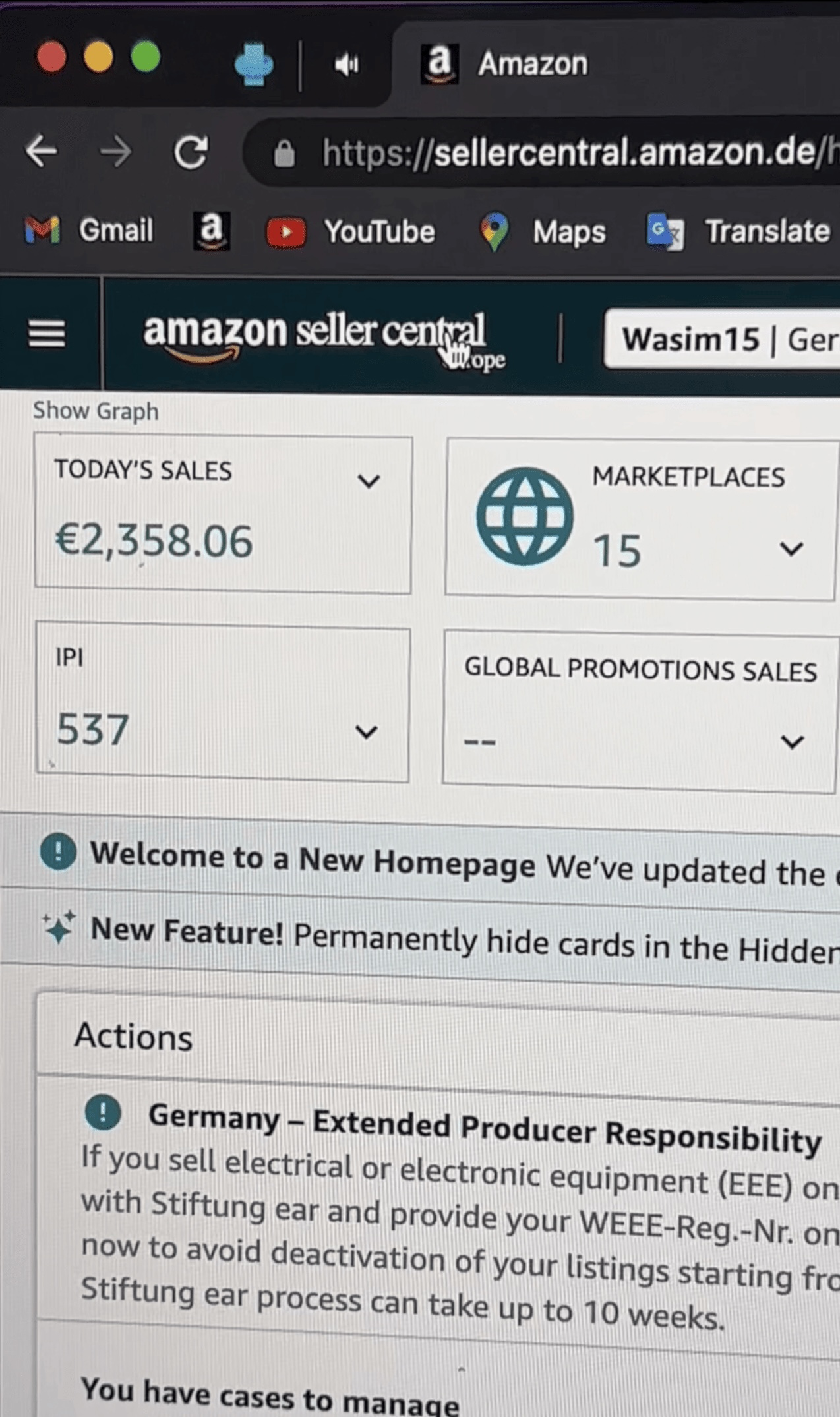
Task: Open the Amazon bookmark icon
Action: (x=211, y=231)
